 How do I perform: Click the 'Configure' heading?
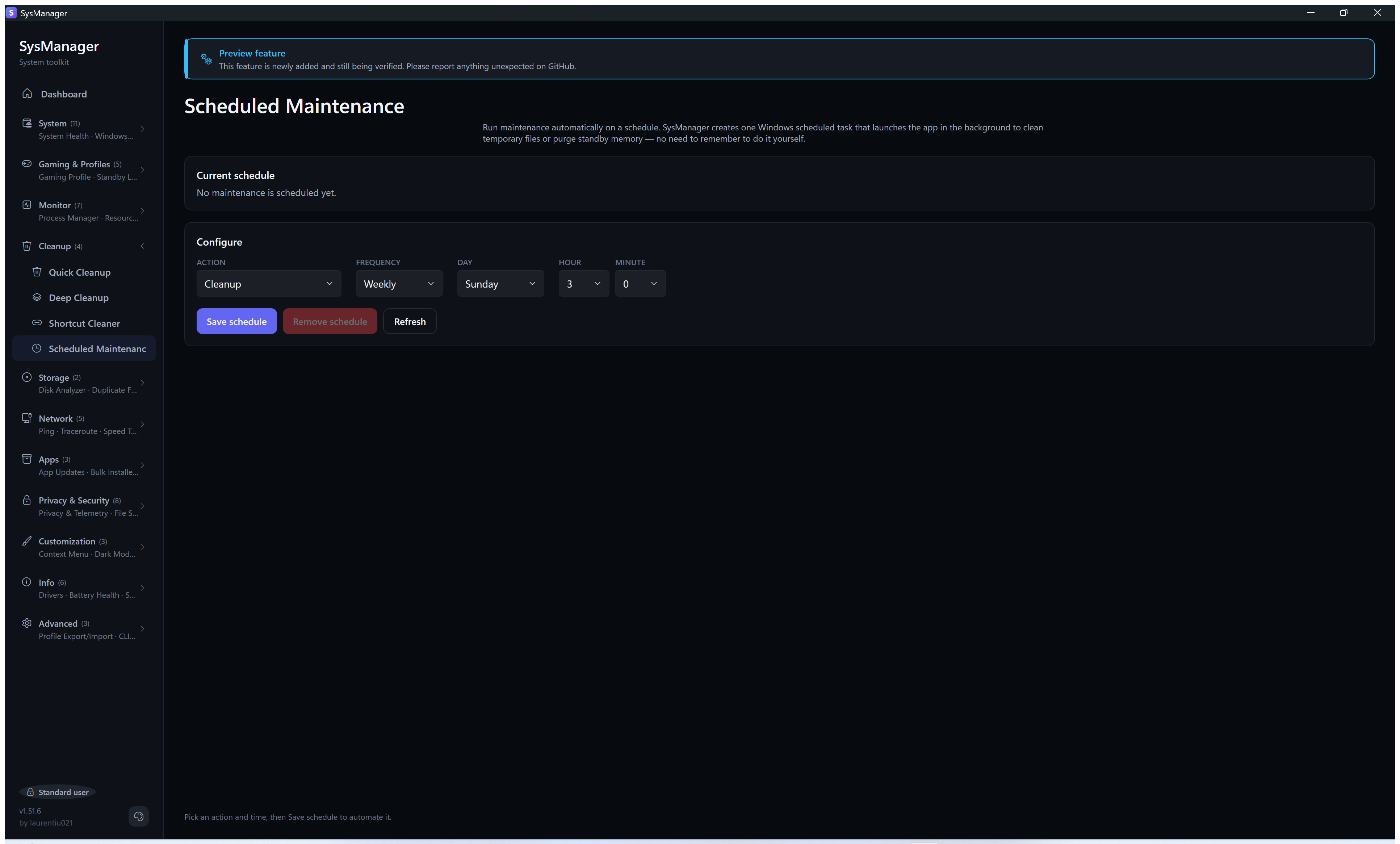click(219, 242)
